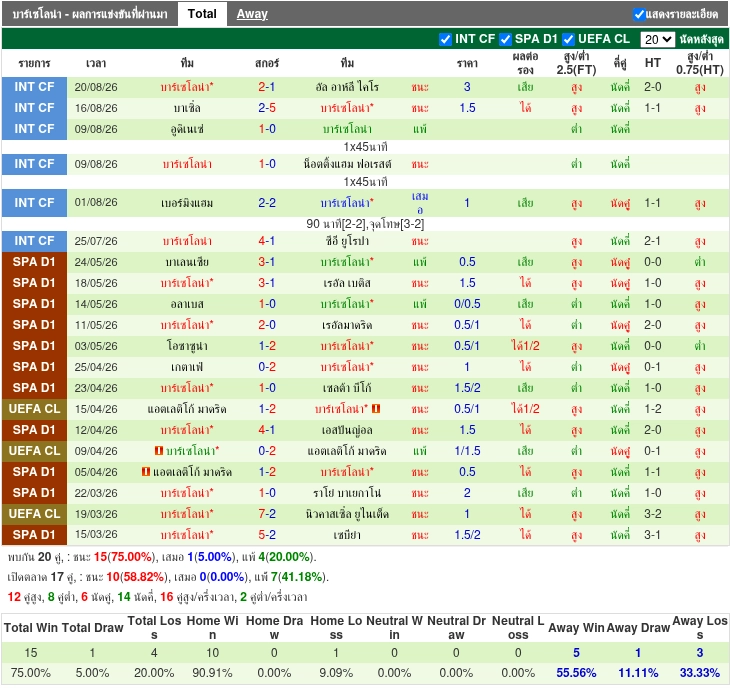Click the 4-1 score on 12/04/26
The width and height of the screenshot is (730, 691).
click(267, 430)
